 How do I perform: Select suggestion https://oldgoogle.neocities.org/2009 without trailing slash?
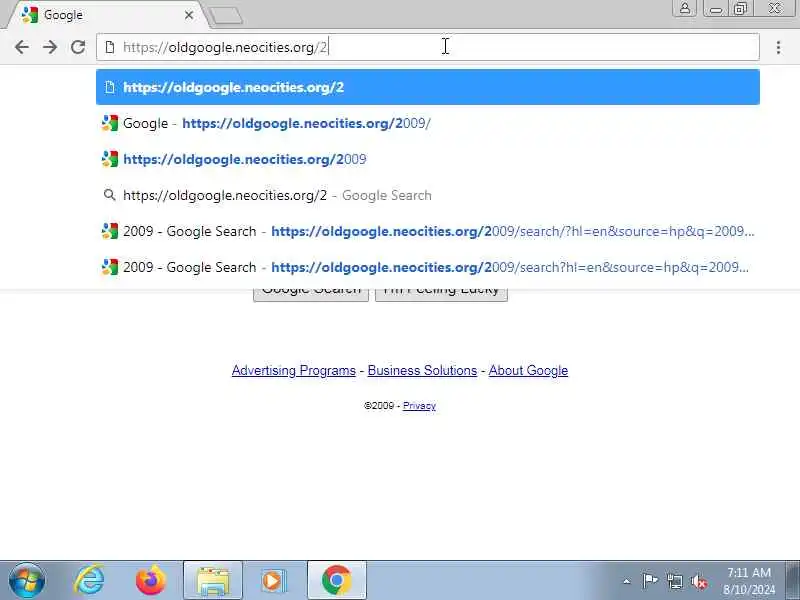(x=428, y=159)
